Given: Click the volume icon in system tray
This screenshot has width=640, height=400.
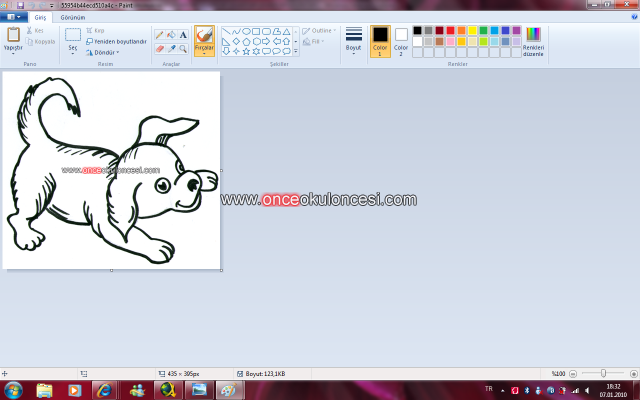Looking at the screenshot, I should (x=587, y=391).
